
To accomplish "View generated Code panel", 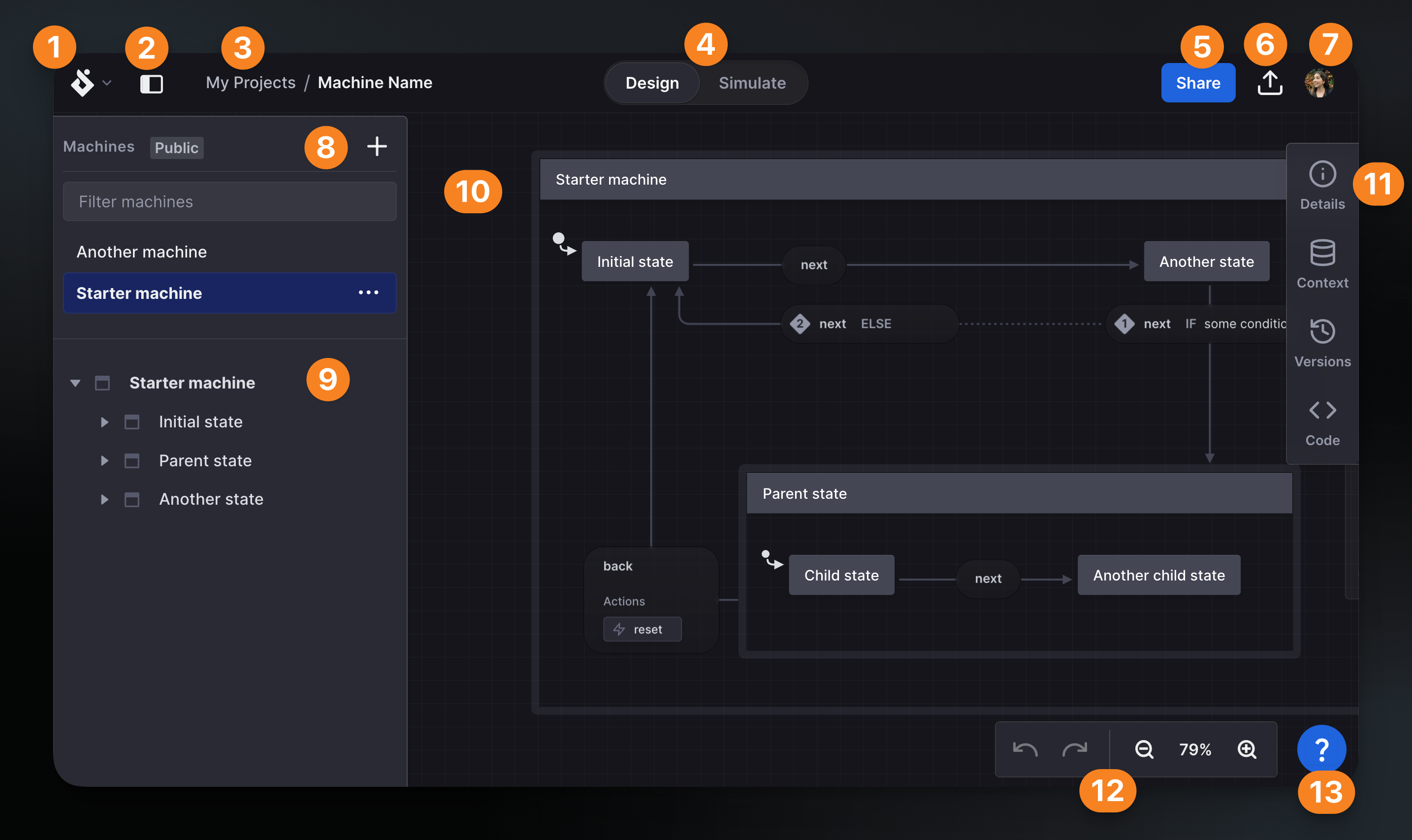I will pos(1322,420).
